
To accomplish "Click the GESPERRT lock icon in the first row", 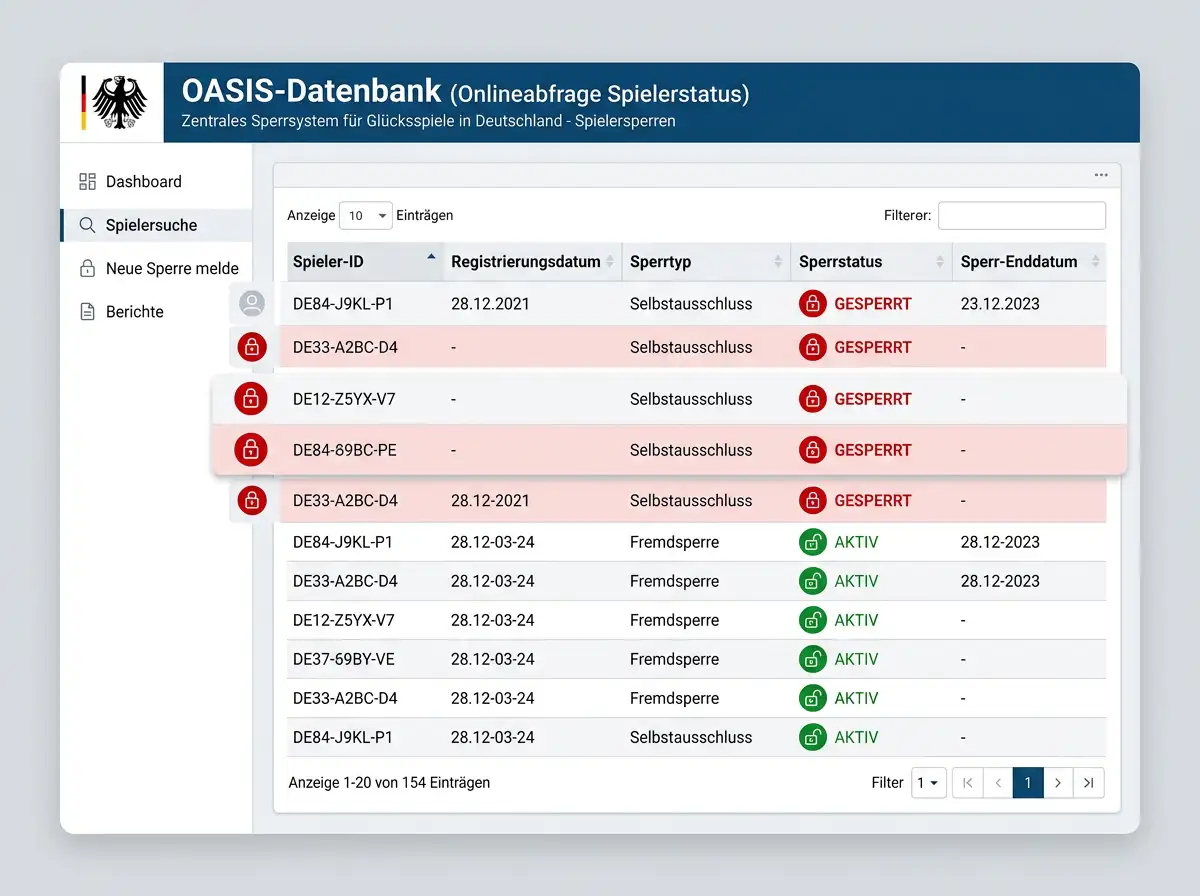I will [813, 303].
